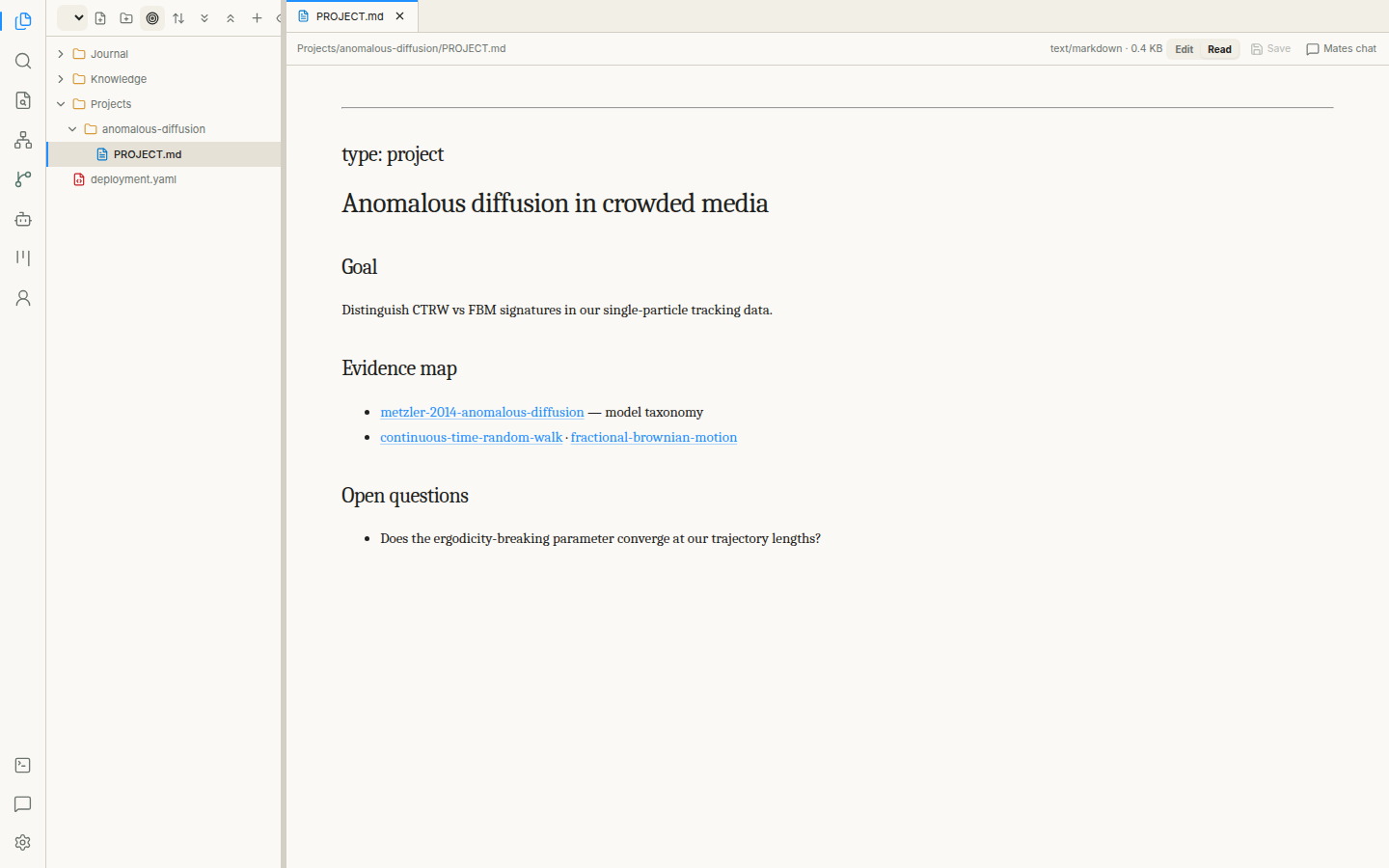Create a new folder with toolbar icon
Viewport: 1389px width, 868px height.
point(126,17)
